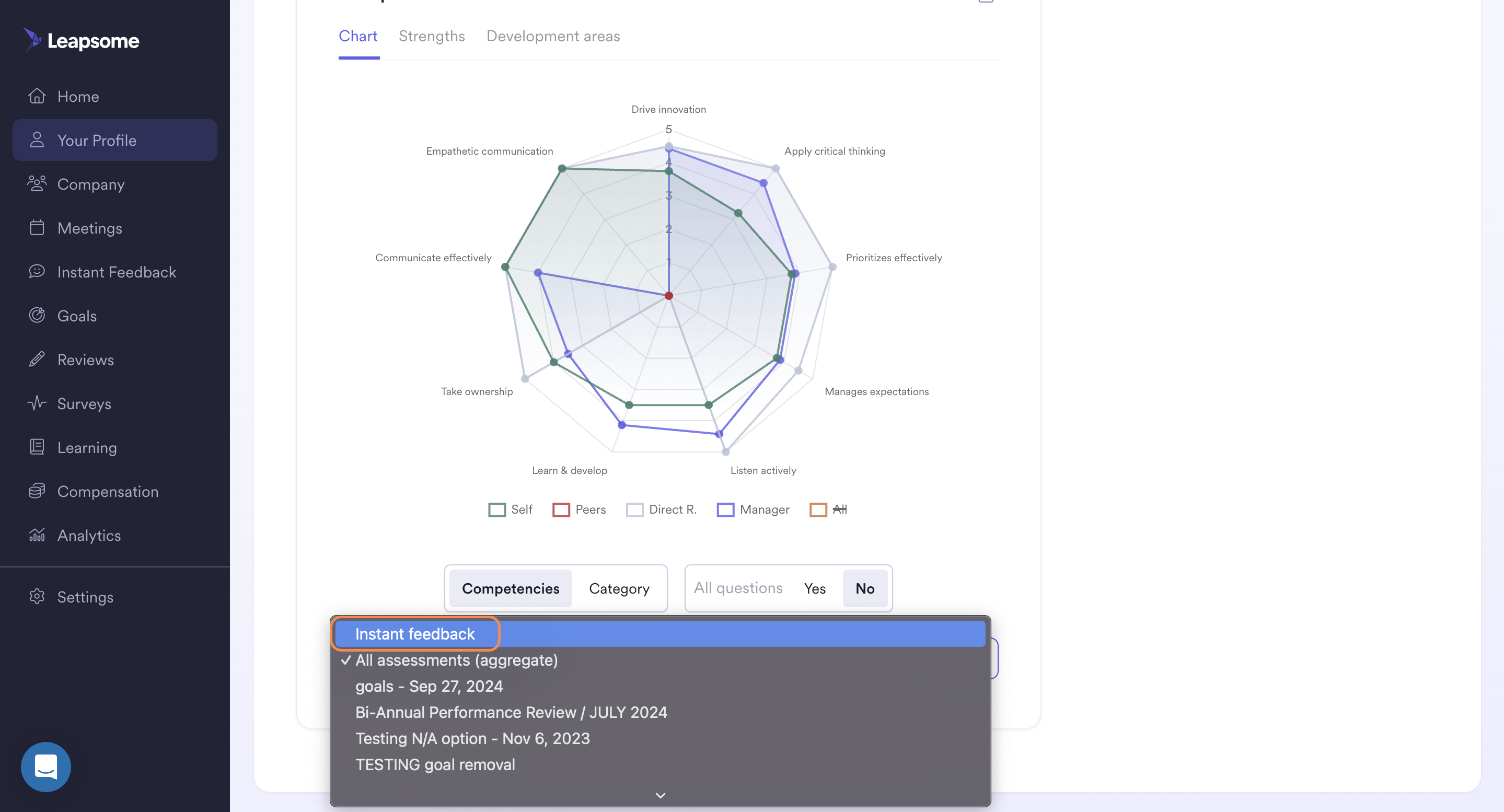Select All assessments (aggregate) option
Screen dimensions: 1504x812
coord(660,659)
